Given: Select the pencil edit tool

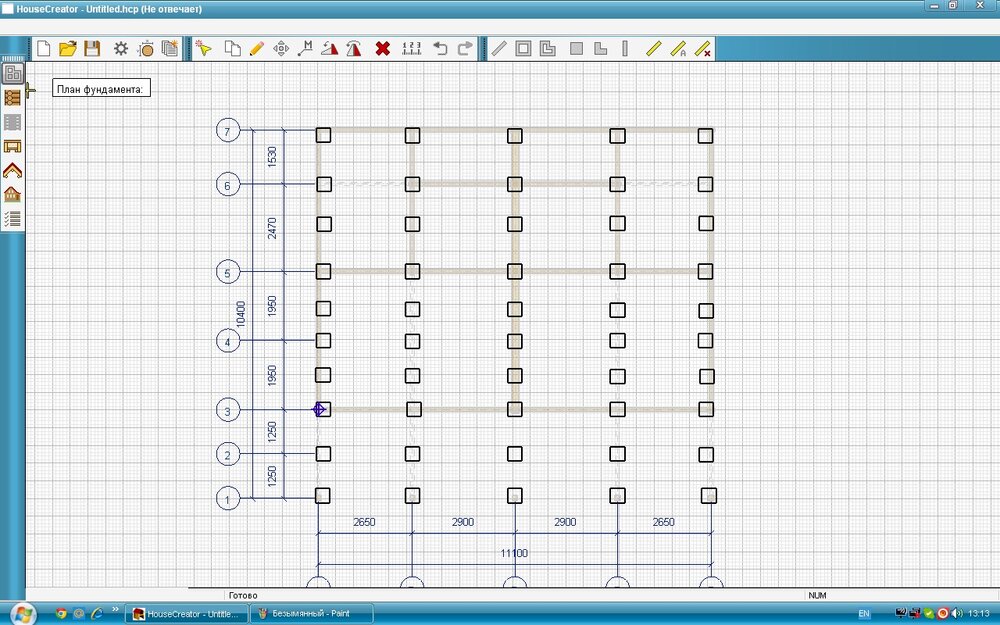Looking at the screenshot, I should (256, 48).
